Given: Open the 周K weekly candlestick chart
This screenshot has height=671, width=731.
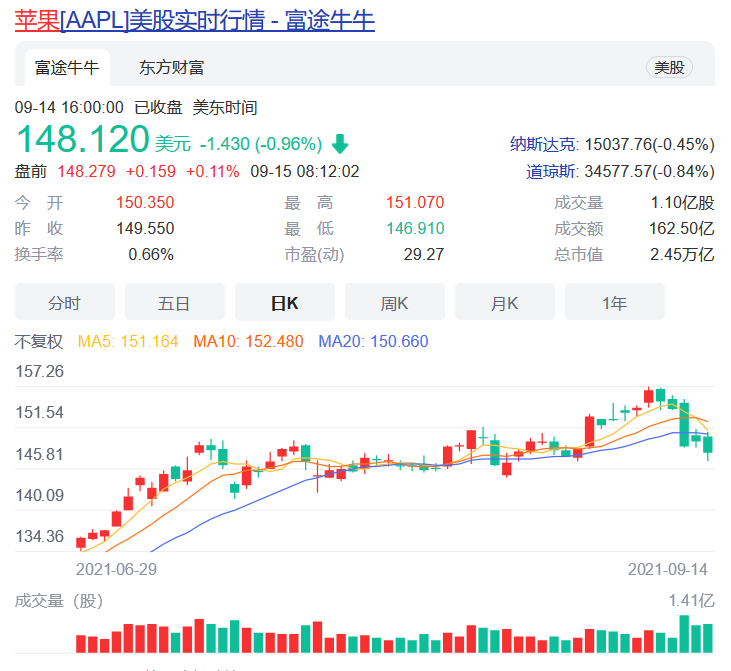Looking at the screenshot, I should [395, 303].
